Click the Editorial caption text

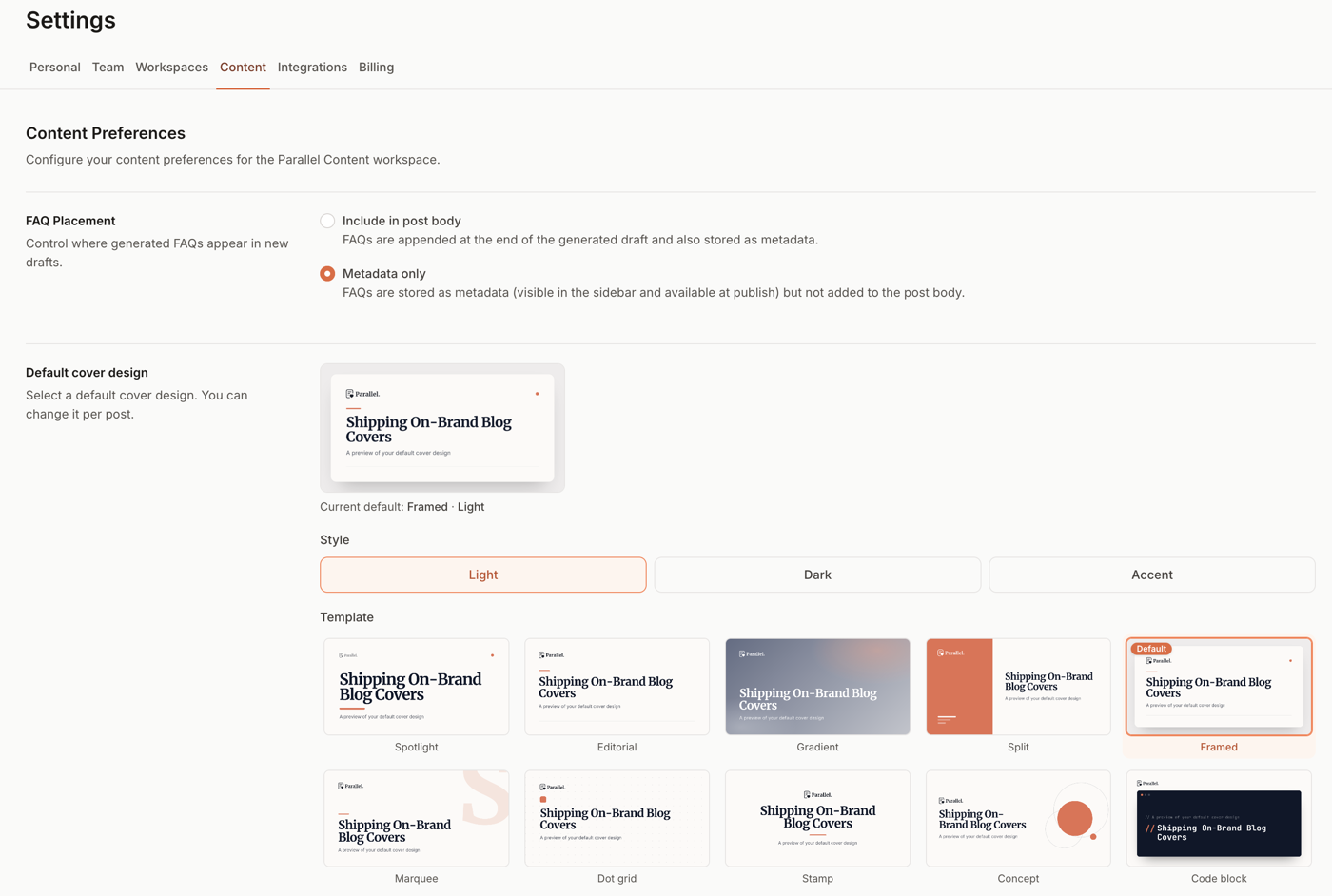click(617, 747)
